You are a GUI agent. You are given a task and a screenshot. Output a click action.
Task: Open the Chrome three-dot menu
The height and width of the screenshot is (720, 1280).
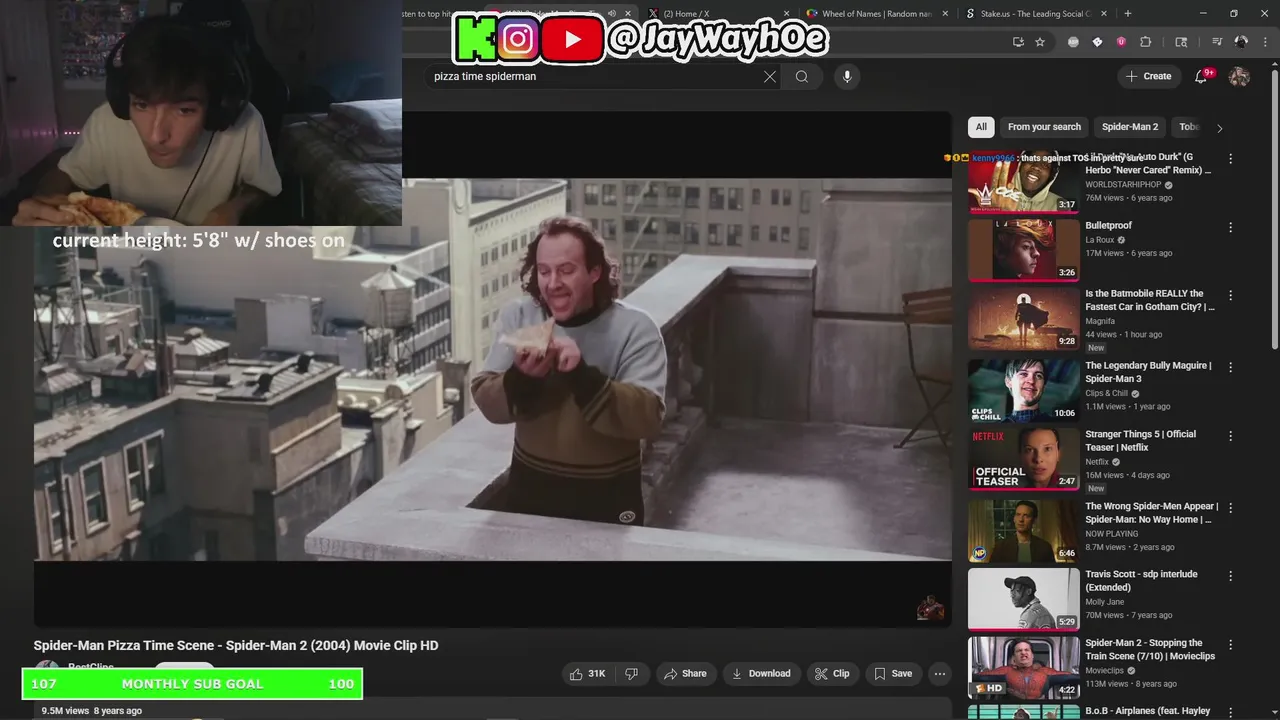pos(1264,42)
